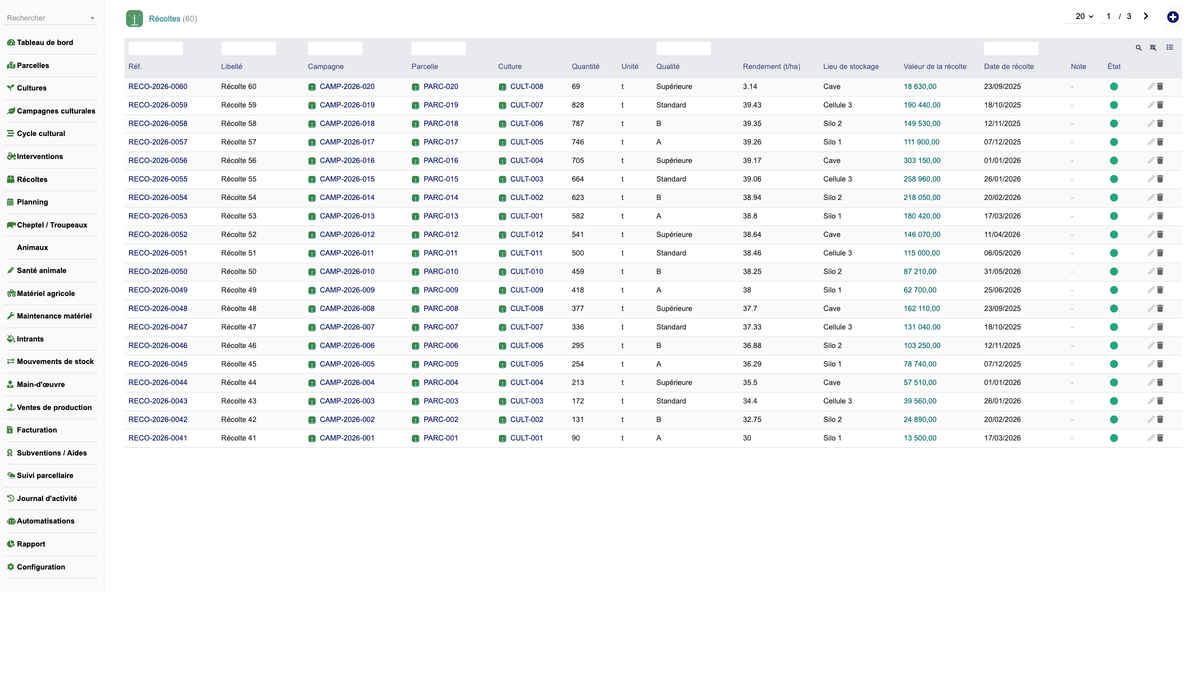Focus the Qualité filter input field
This screenshot has height=675, width=1200.
coord(683,48)
